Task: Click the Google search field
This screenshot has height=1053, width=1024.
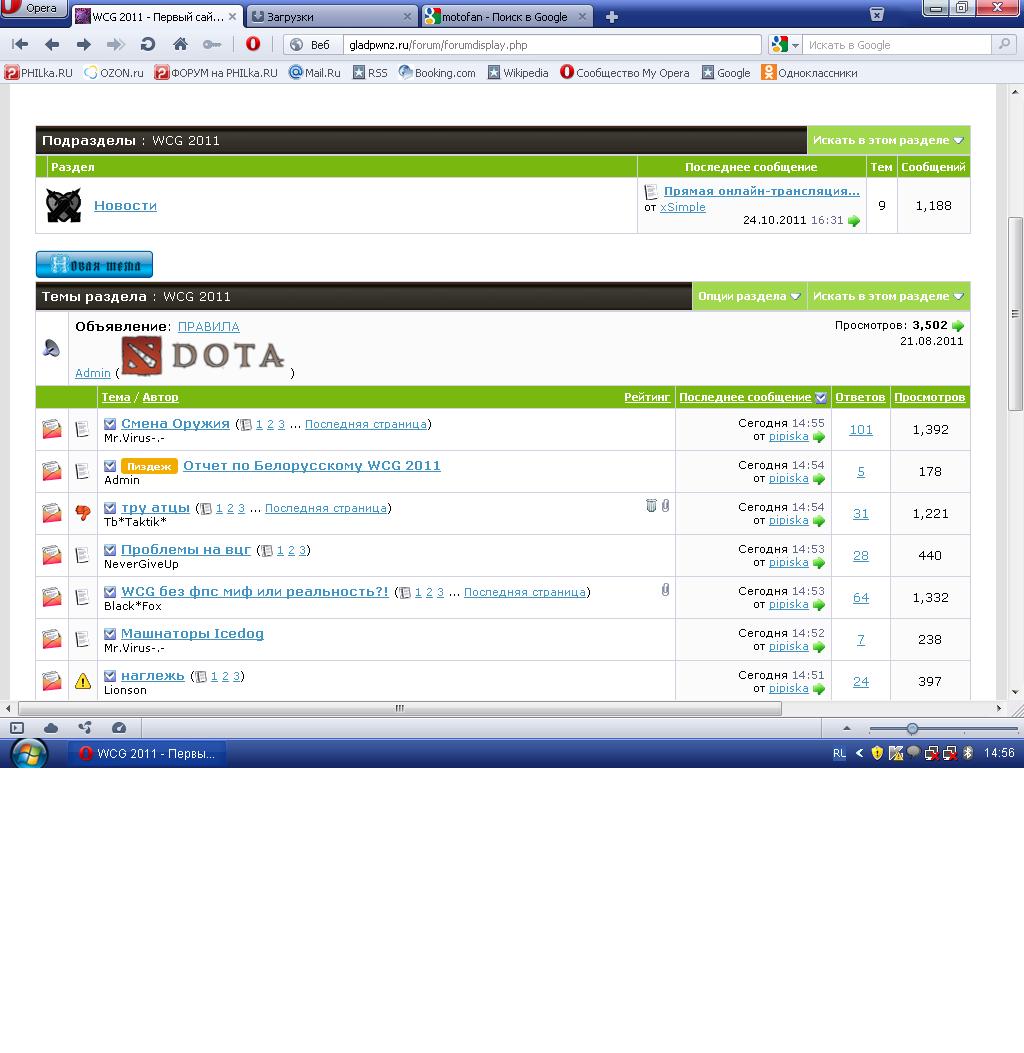Action: tap(896, 45)
